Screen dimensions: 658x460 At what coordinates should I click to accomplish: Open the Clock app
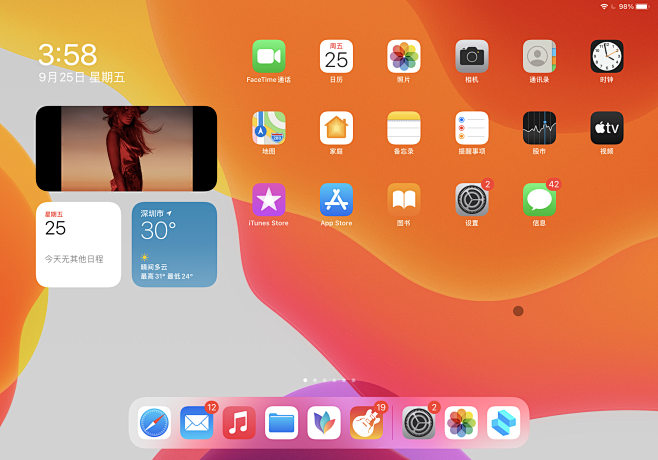point(607,56)
